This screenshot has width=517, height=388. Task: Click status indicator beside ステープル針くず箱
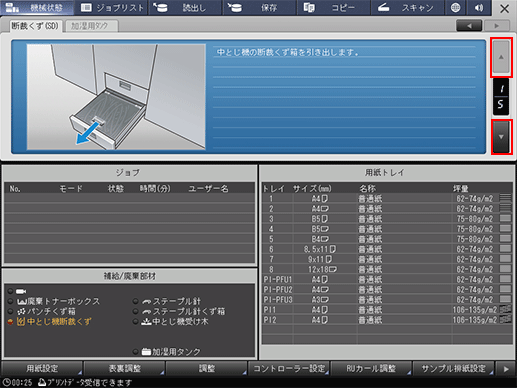[136, 311]
